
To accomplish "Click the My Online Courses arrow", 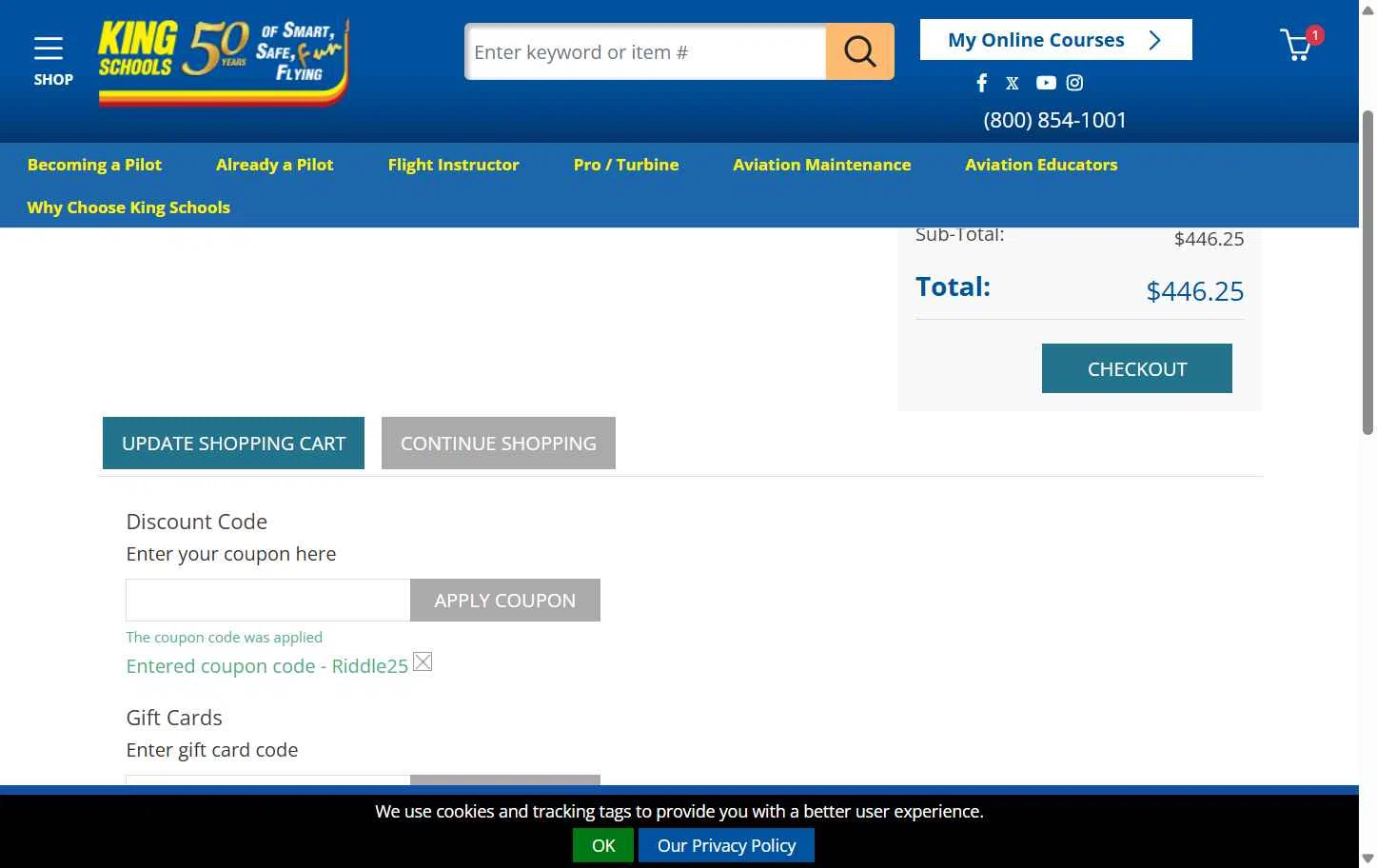I will pyautogui.click(x=1155, y=40).
